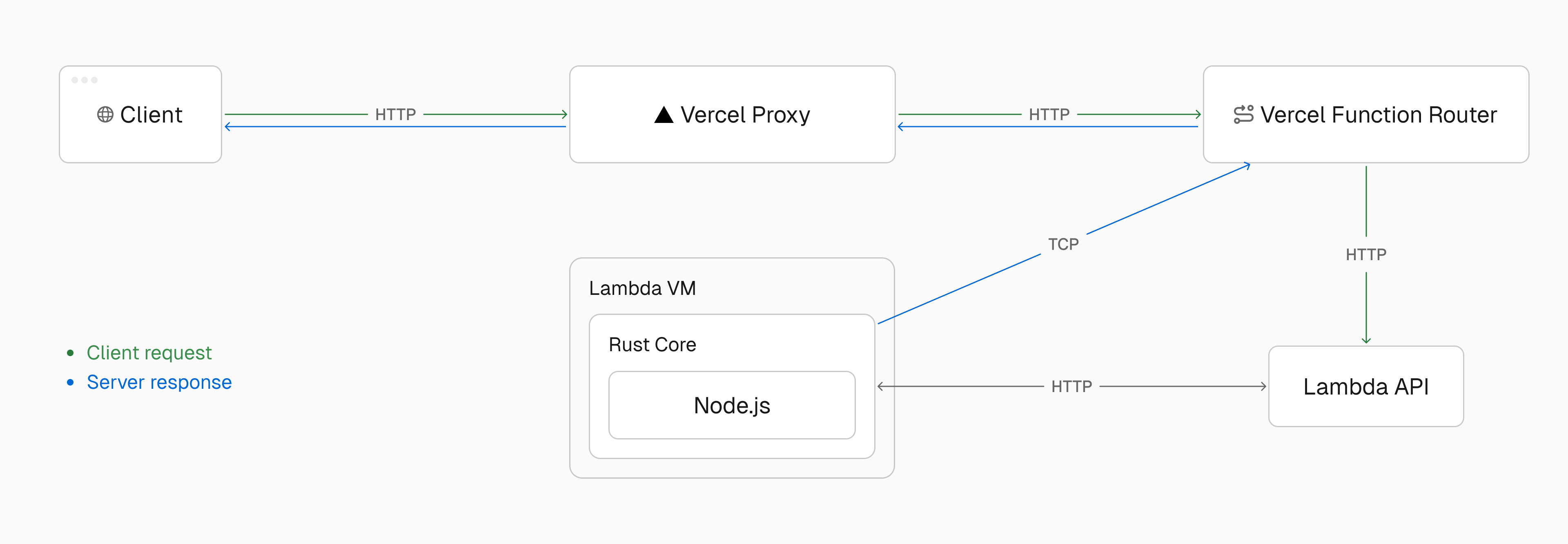The width and height of the screenshot is (1568, 544).
Task: Click the Lambda API box
Action: tap(1366, 386)
